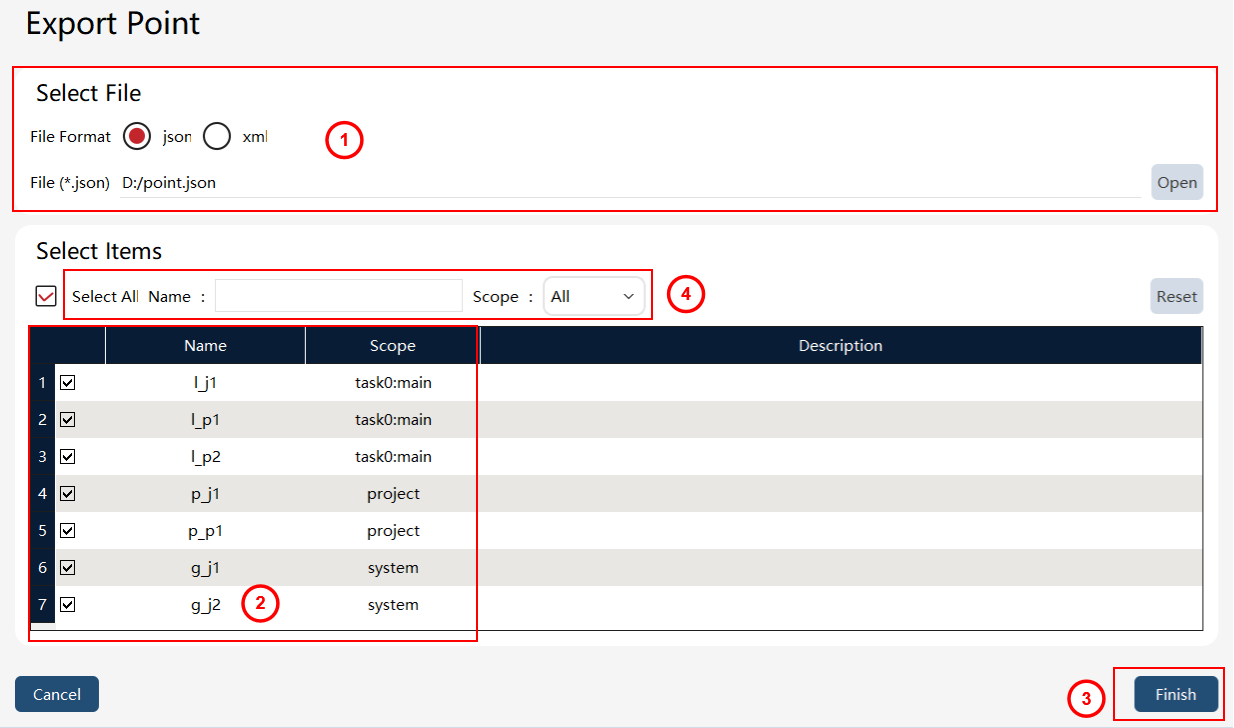Click row number 4 in the table
The height and width of the screenshot is (728, 1234).
coord(42,493)
